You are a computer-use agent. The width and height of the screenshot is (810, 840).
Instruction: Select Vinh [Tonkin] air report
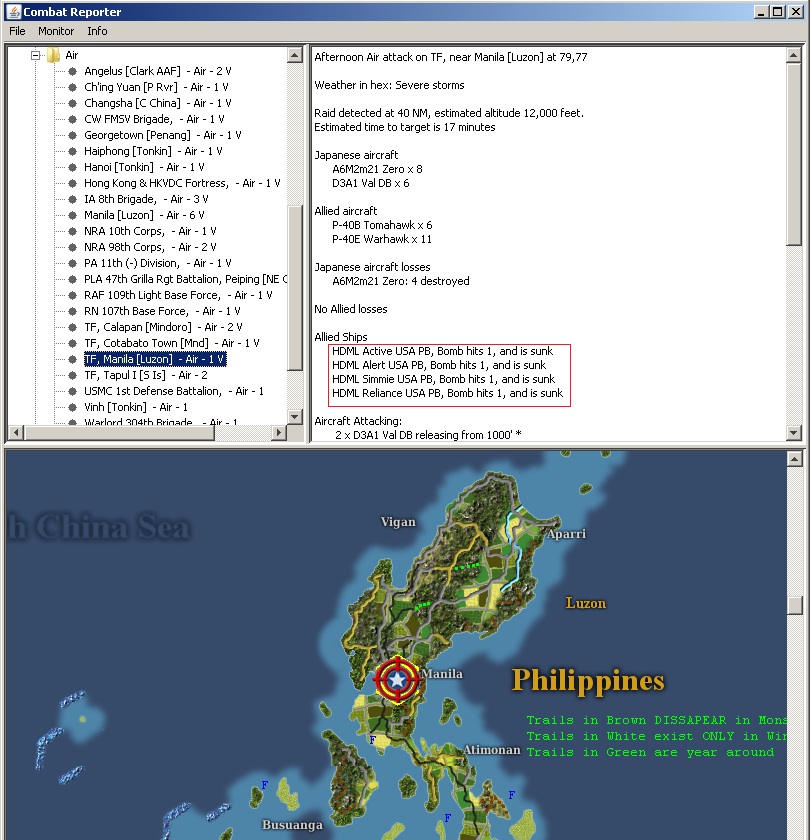[x=136, y=408]
